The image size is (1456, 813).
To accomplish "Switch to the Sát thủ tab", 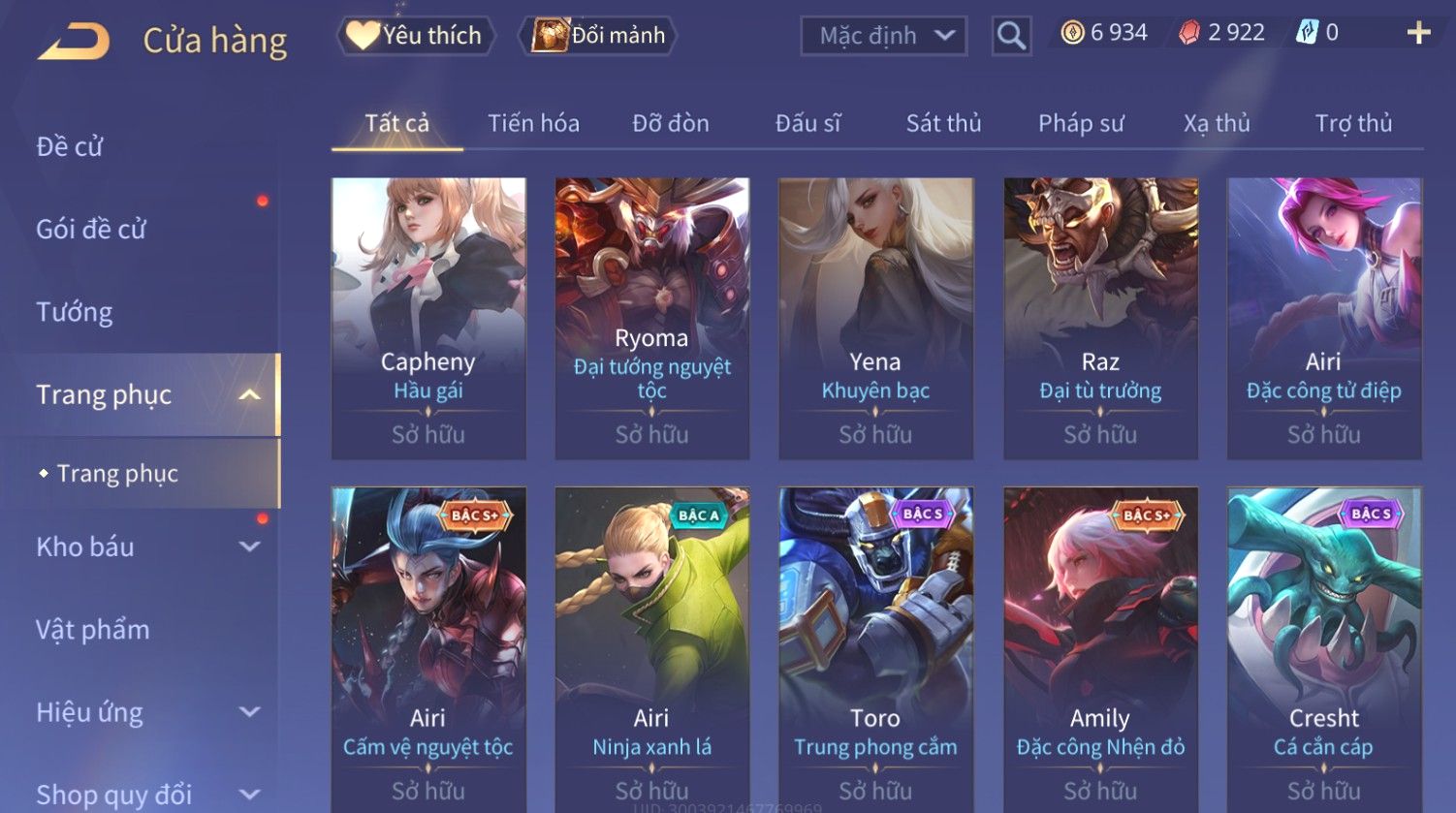I will (943, 123).
